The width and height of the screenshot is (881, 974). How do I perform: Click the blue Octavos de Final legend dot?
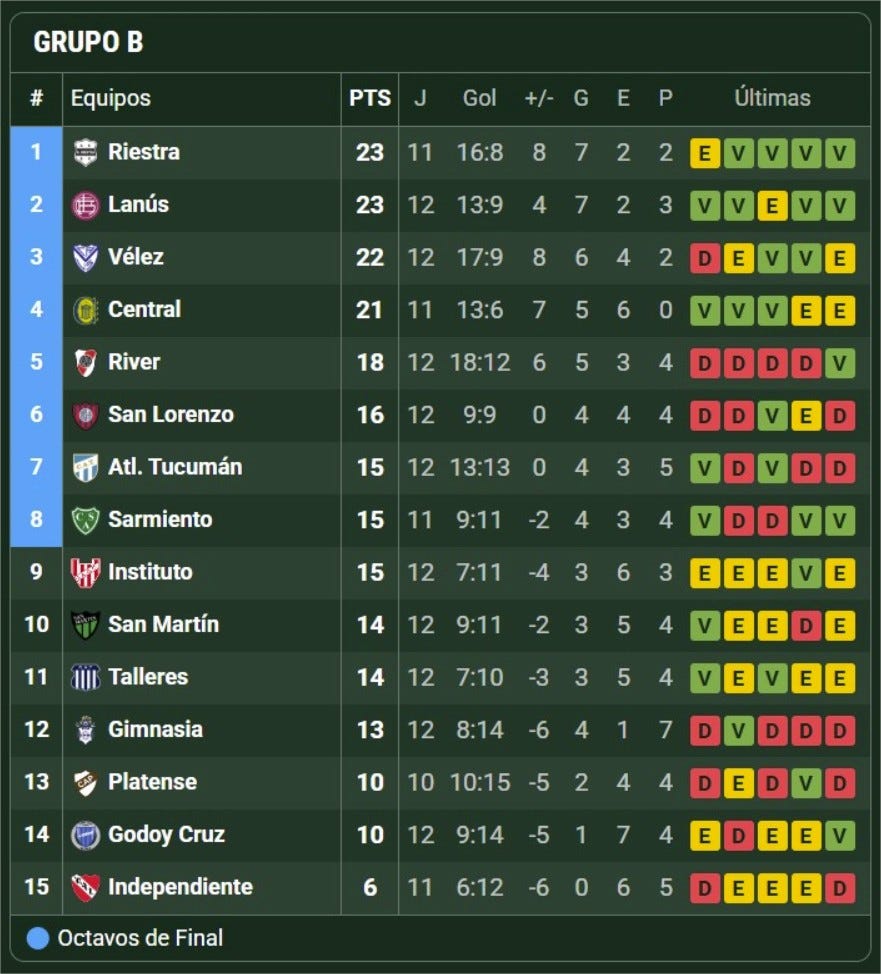point(38,938)
